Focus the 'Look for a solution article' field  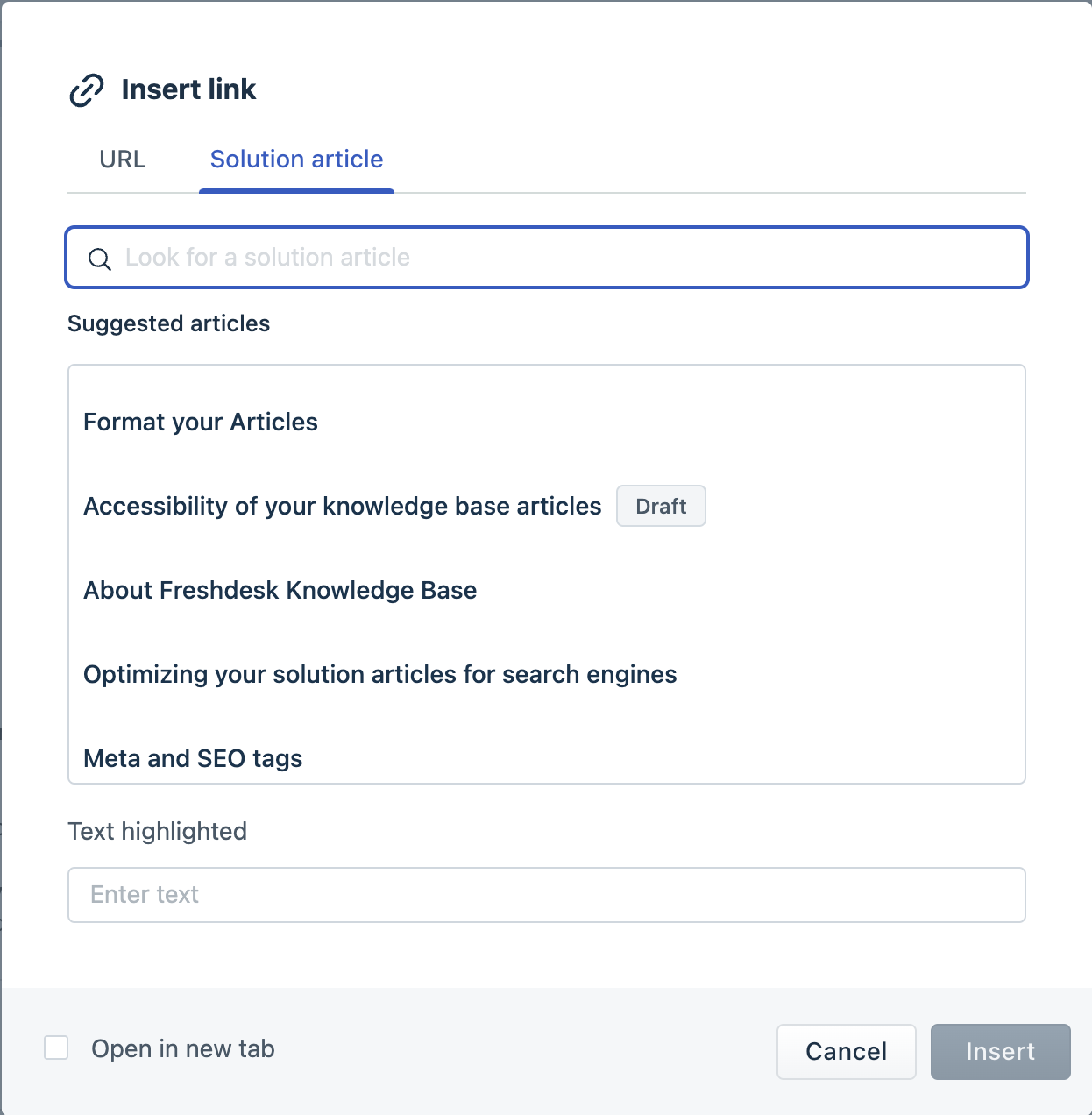point(561,258)
